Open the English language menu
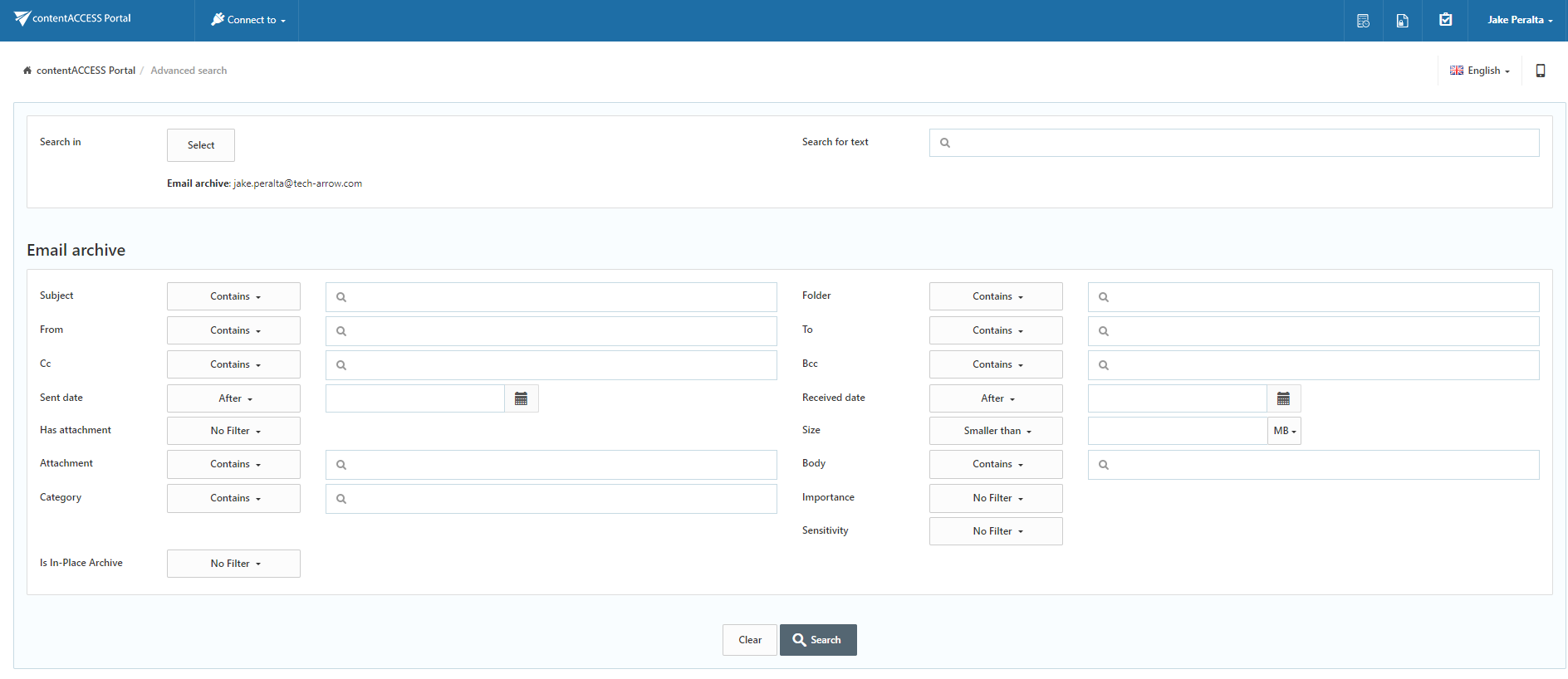Image resolution: width=1568 pixels, height=679 pixels. pyautogui.click(x=1480, y=71)
